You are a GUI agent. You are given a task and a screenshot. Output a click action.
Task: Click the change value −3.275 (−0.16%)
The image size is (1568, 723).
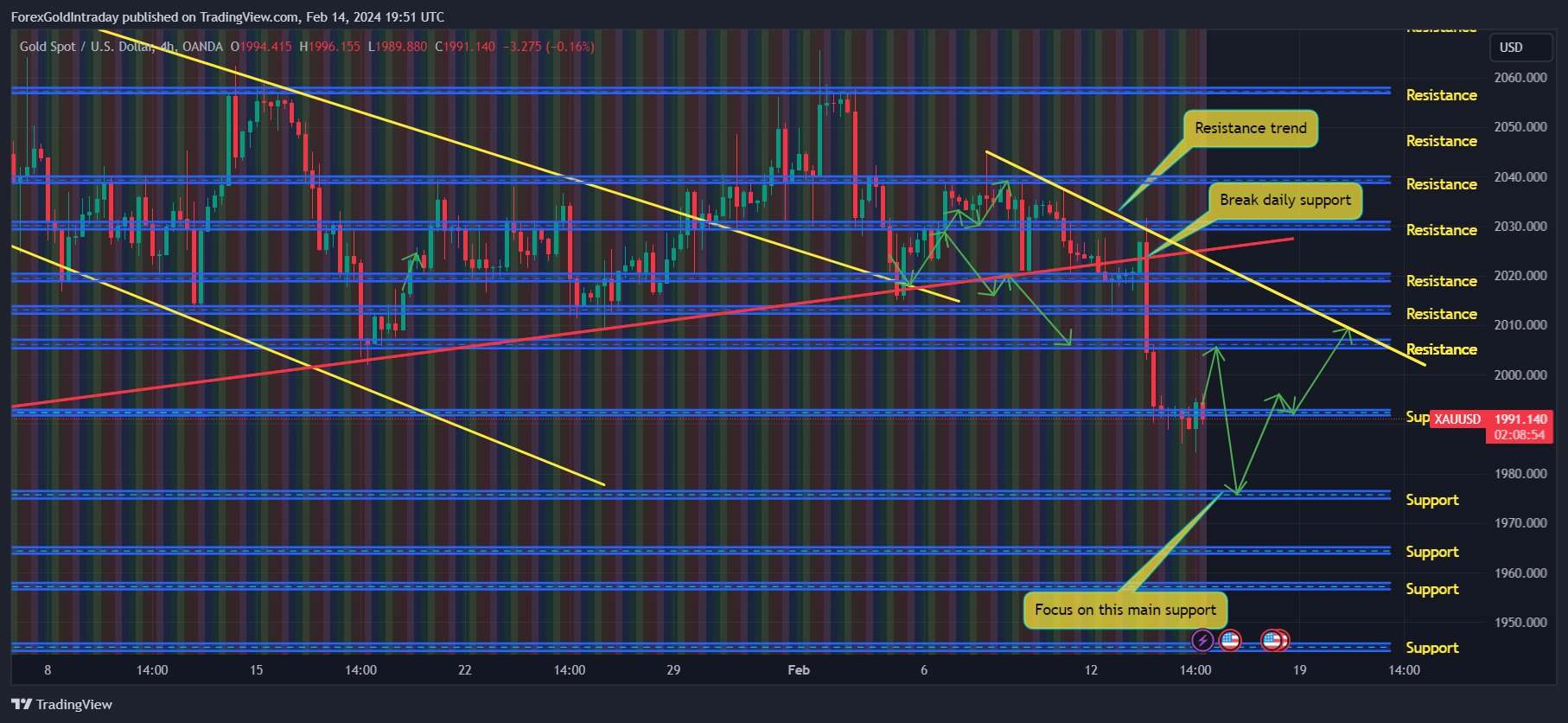point(549,47)
